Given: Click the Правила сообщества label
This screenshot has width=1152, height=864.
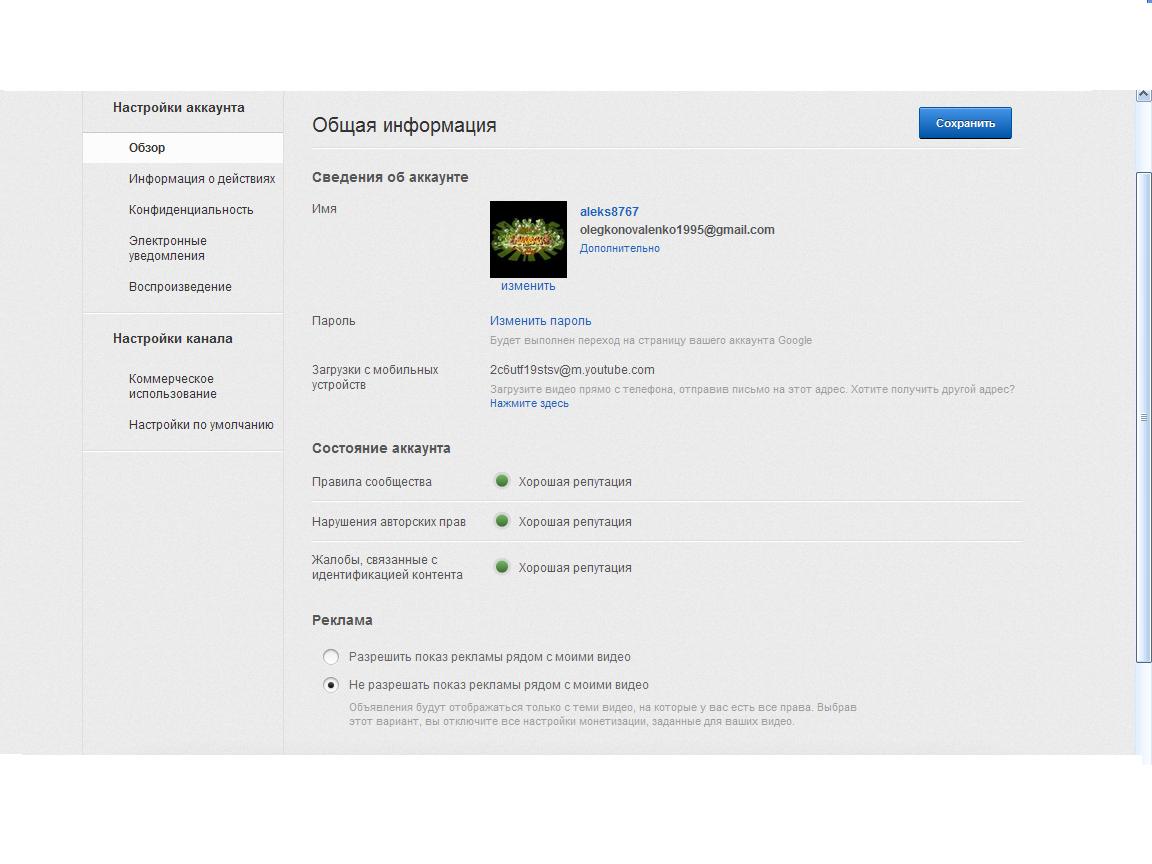Looking at the screenshot, I should coord(372,482).
